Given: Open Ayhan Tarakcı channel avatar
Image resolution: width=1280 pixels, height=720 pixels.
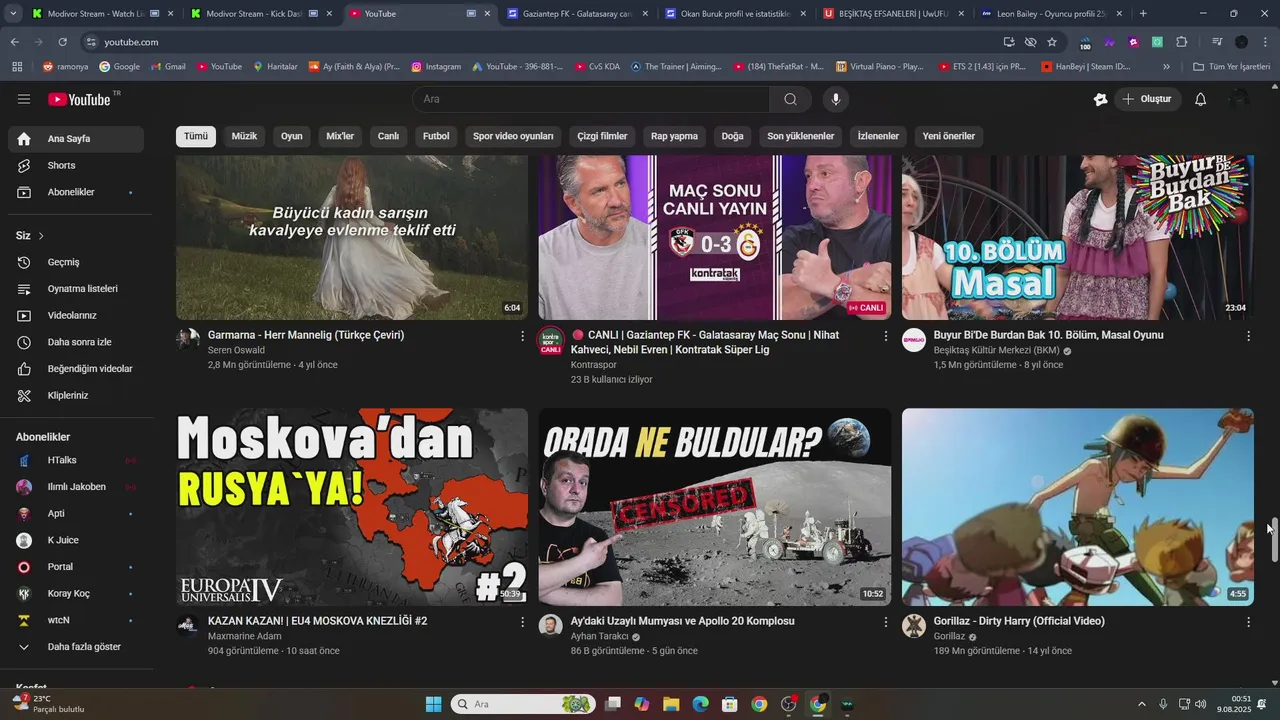Looking at the screenshot, I should (x=550, y=626).
